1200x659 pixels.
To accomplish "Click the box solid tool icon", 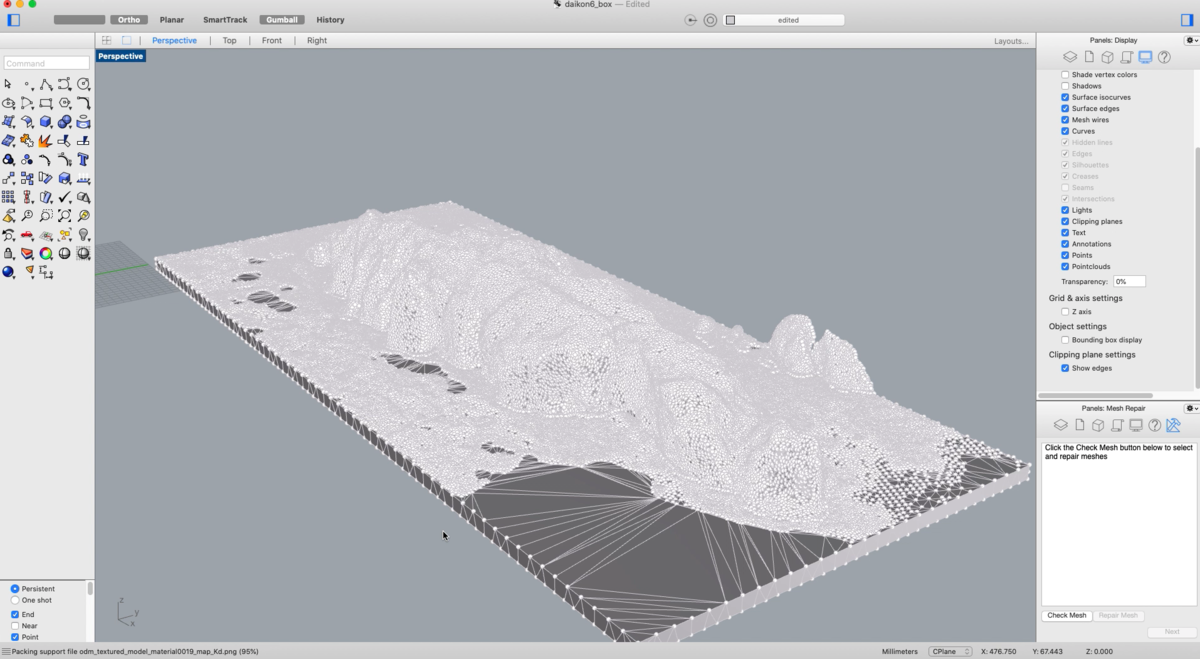I will coord(46,122).
